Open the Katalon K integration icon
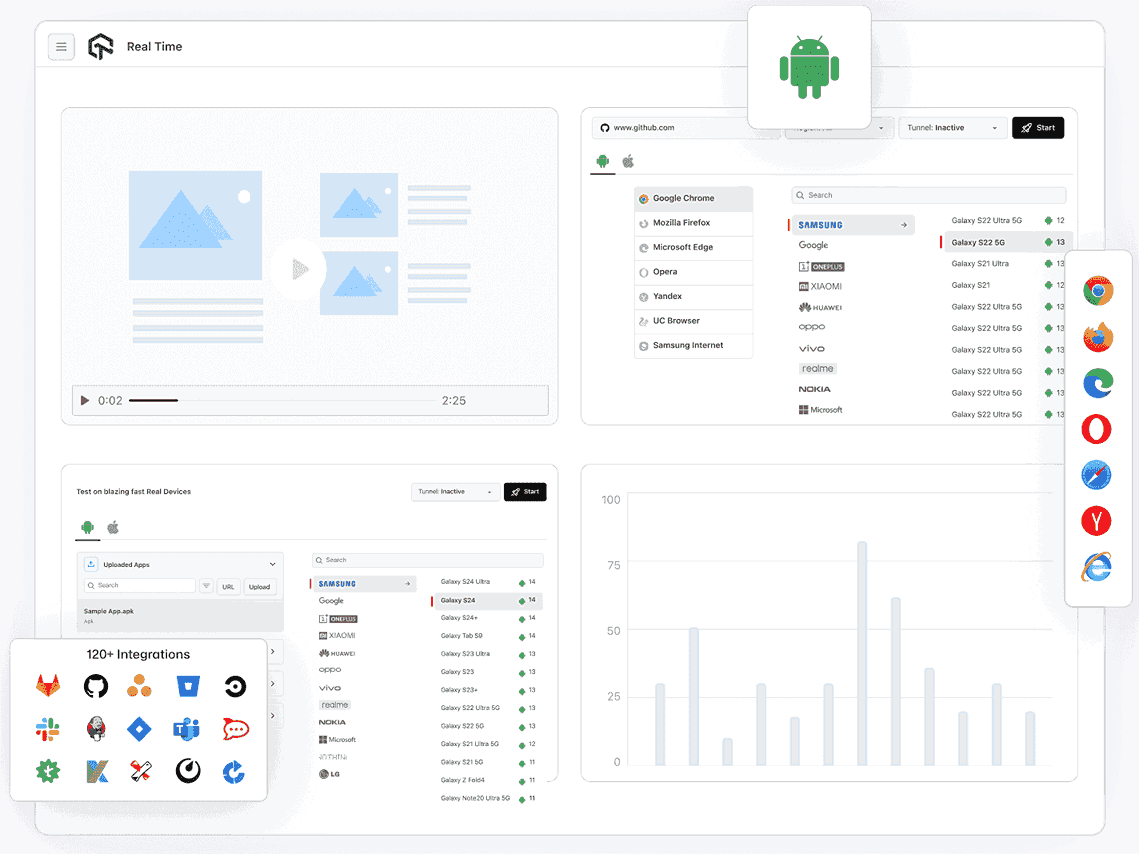The image size is (1139, 854). [97, 771]
